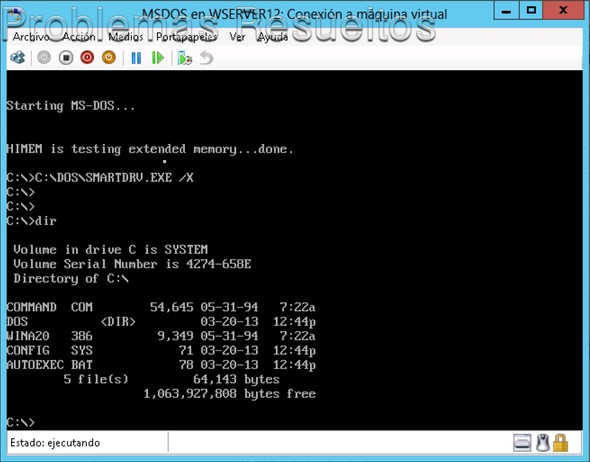
Task: Reset the VM with the green play icon
Action: click(158, 58)
